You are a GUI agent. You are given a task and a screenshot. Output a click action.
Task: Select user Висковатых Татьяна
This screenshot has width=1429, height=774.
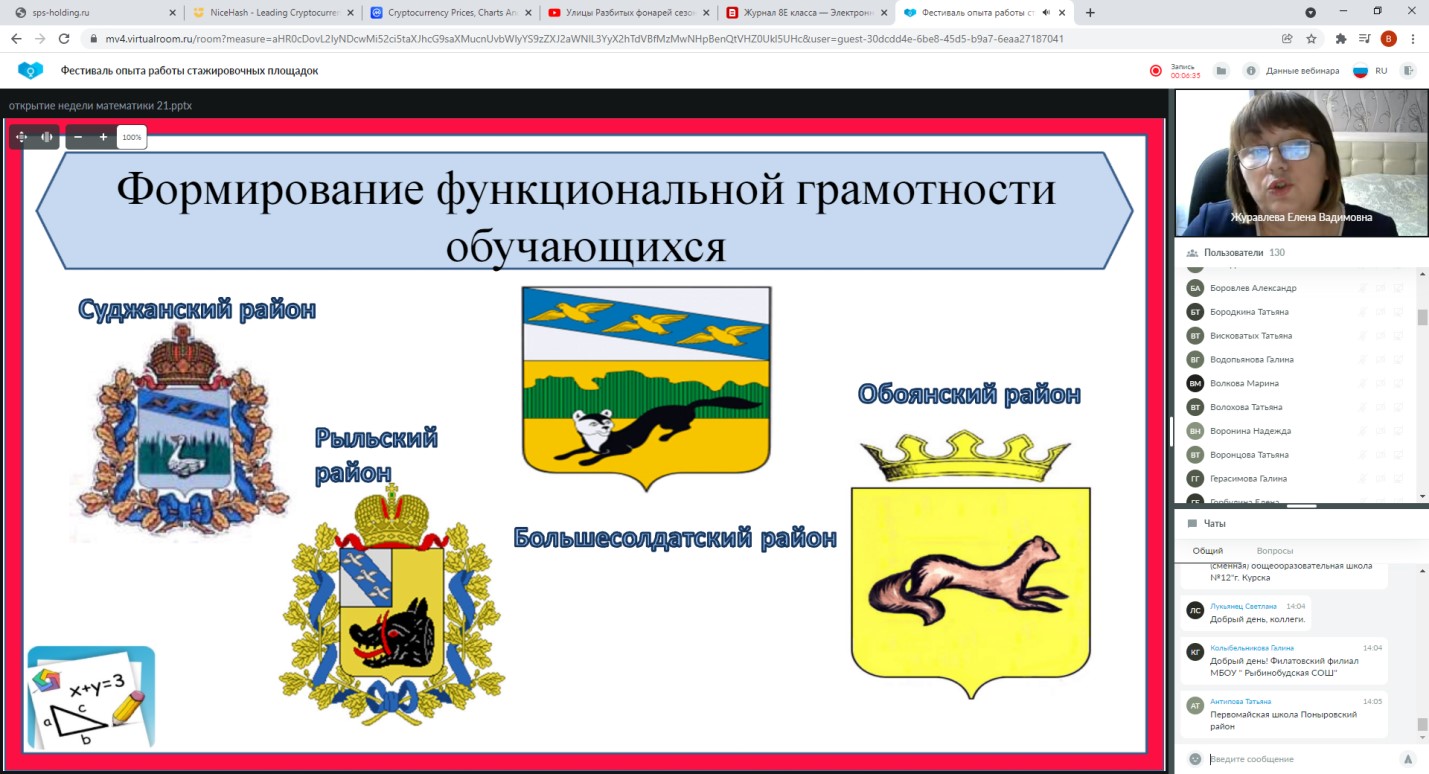(x=1251, y=336)
